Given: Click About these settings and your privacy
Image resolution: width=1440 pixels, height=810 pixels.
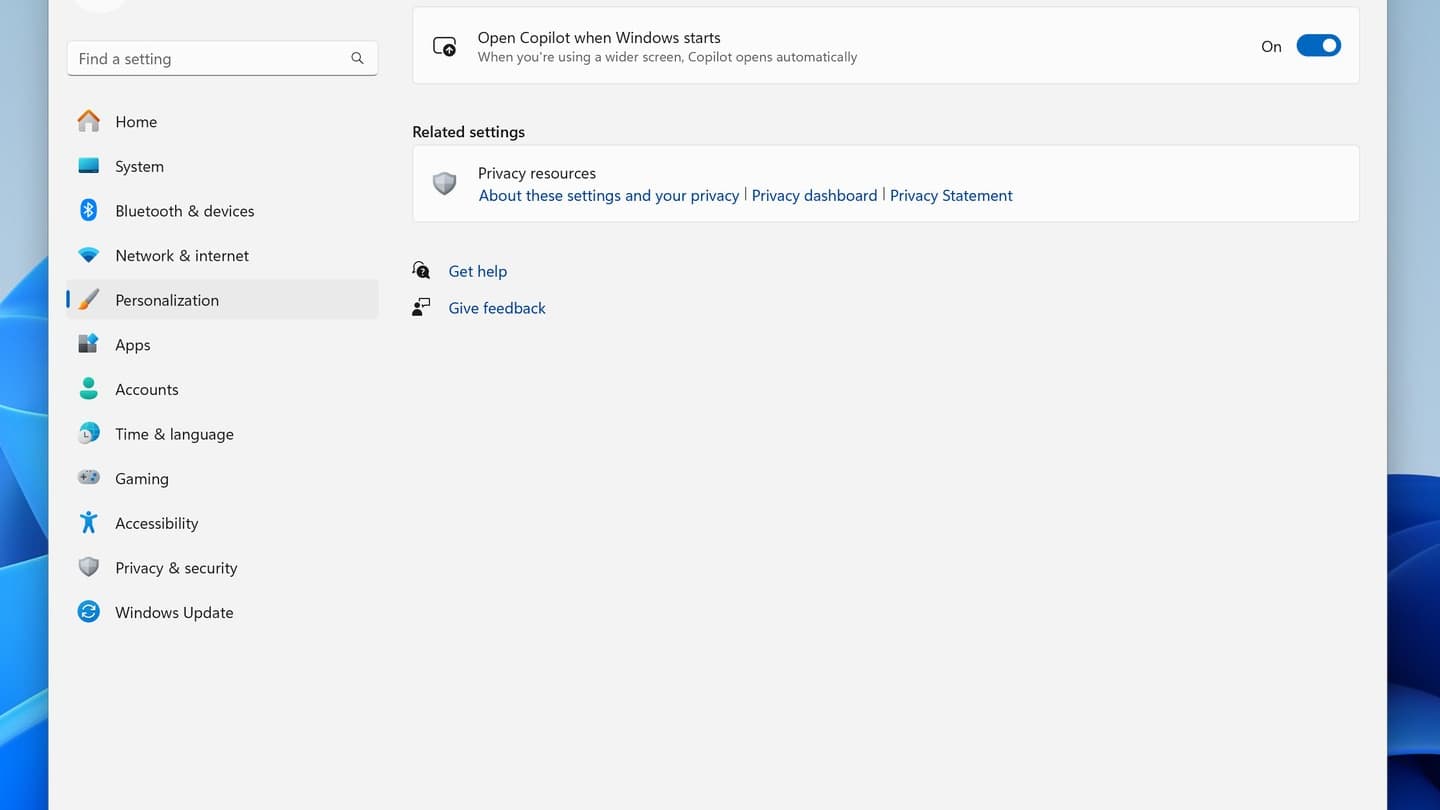Looking at the screenshot, I should click(608, 196).
